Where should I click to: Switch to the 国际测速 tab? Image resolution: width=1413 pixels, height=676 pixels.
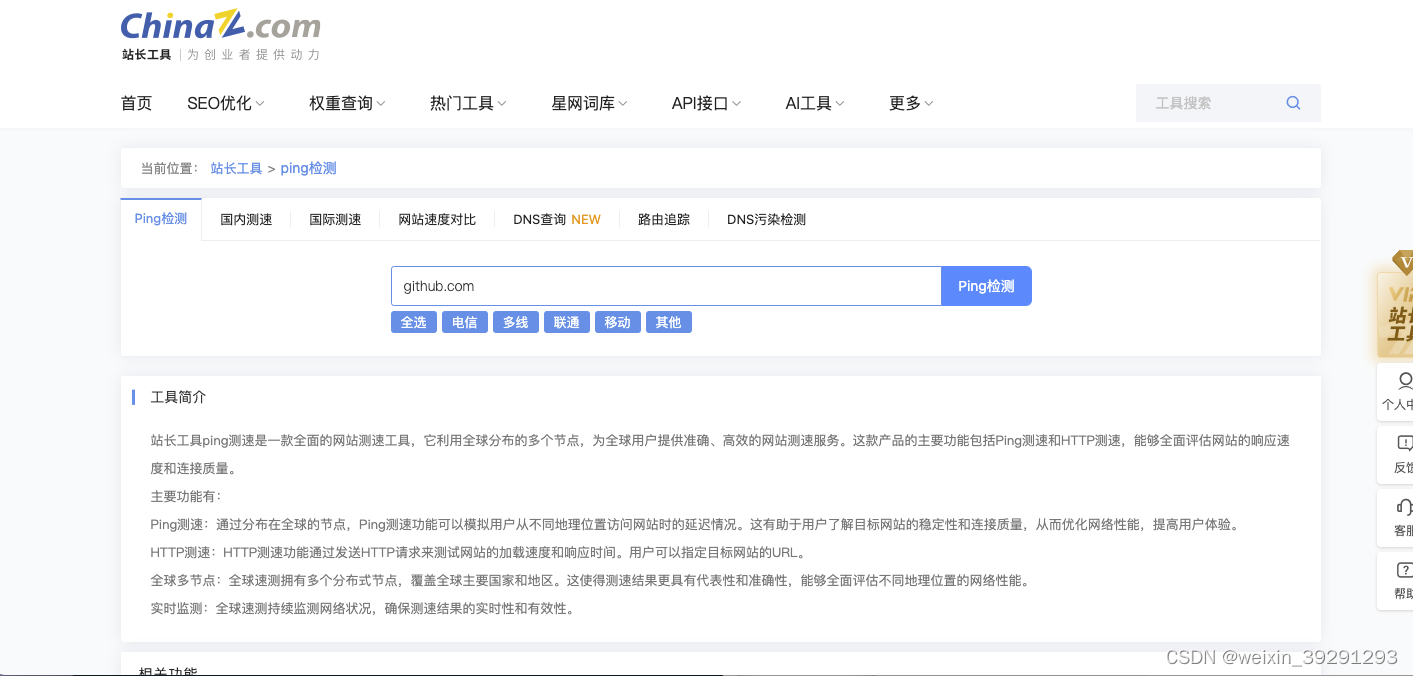coord(335,219)
